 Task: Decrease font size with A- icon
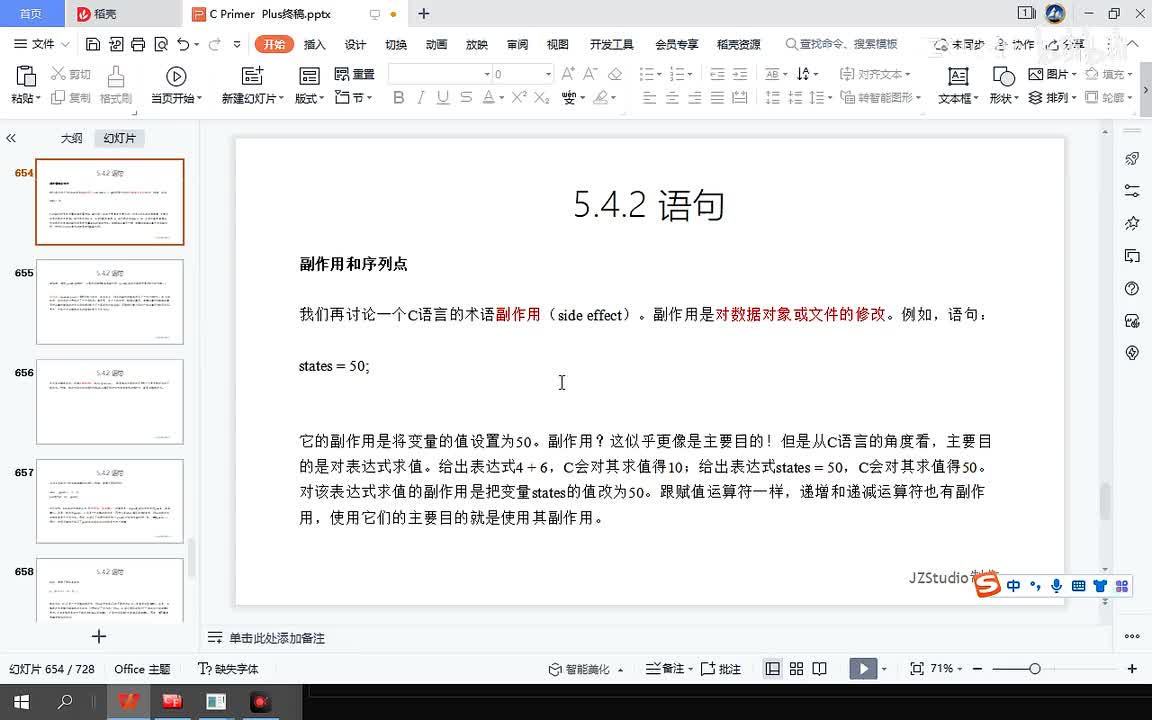[591, 73]
